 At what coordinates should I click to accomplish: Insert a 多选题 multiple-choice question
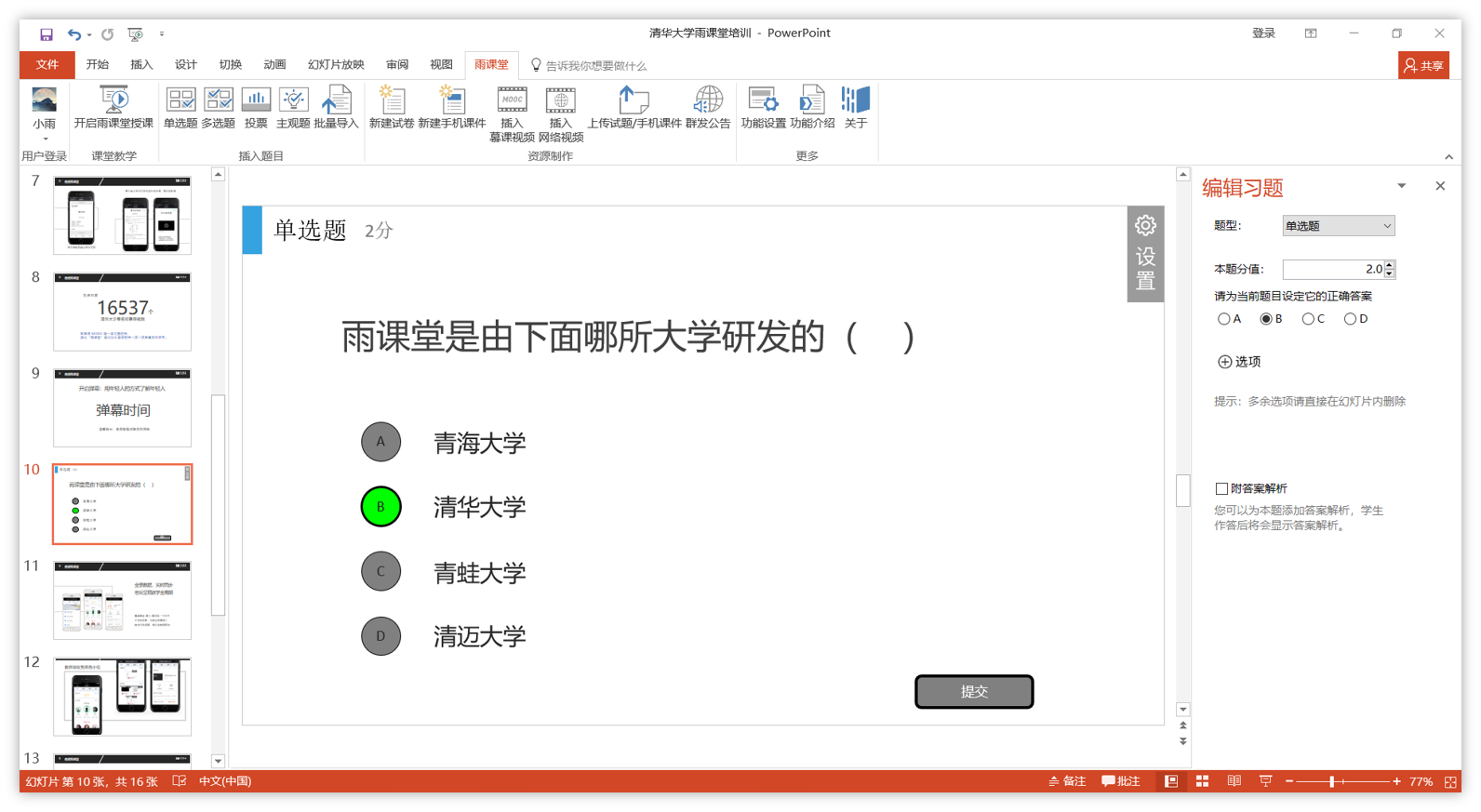(219, 108)
